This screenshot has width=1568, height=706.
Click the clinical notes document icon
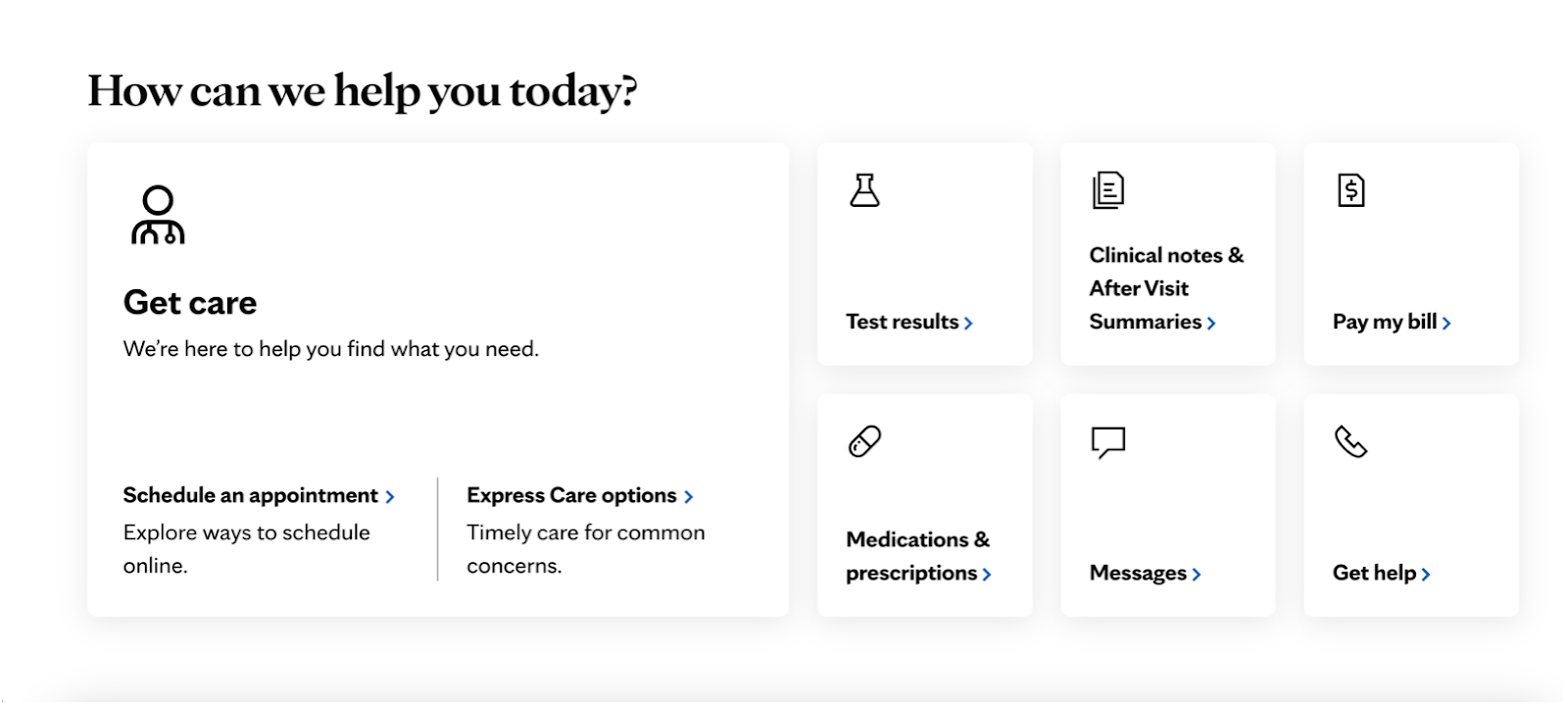coord(1108,190)
